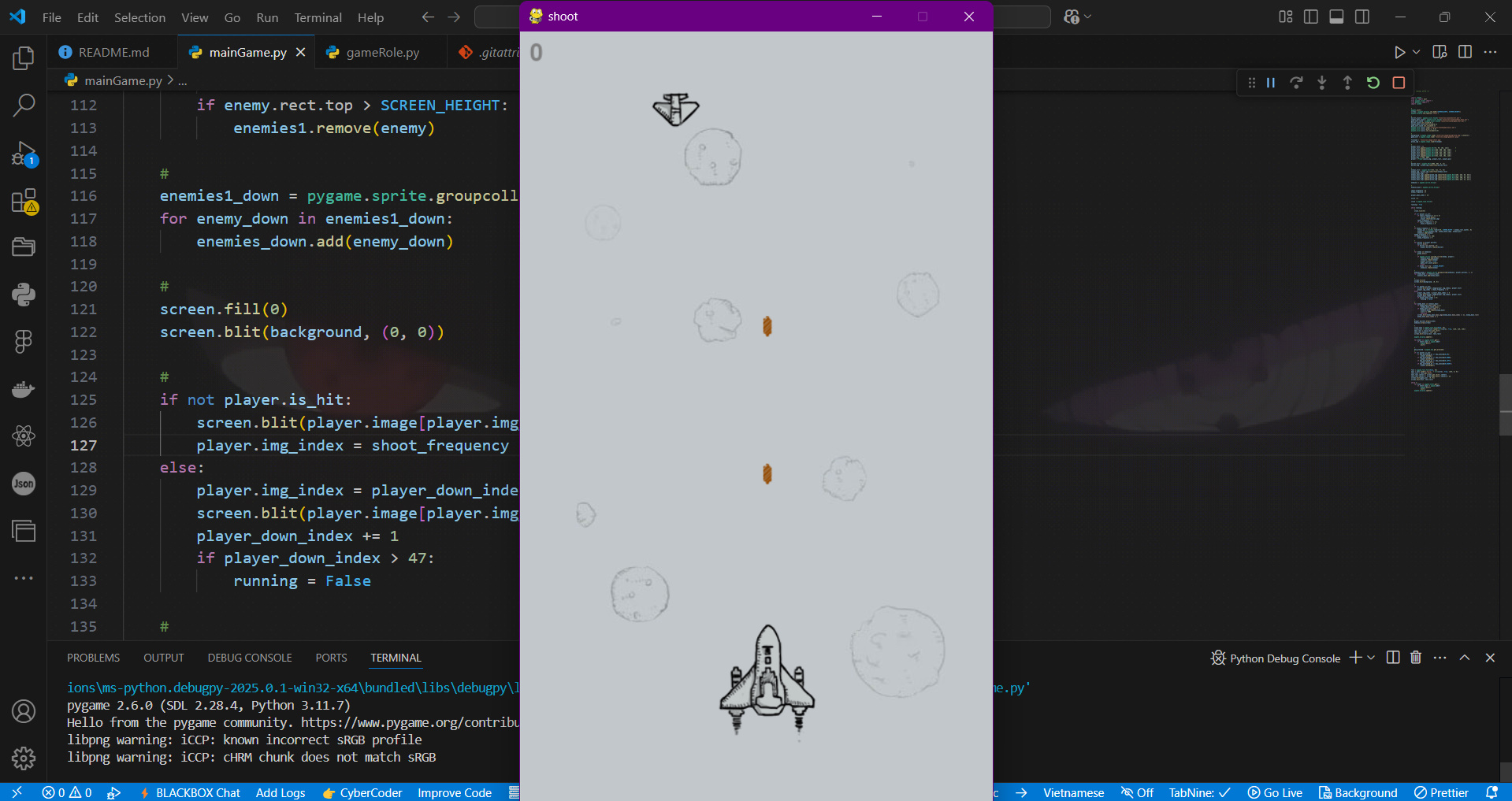
Task: Click the editor minimap code overview
Action: click(x=1442, y=236)
